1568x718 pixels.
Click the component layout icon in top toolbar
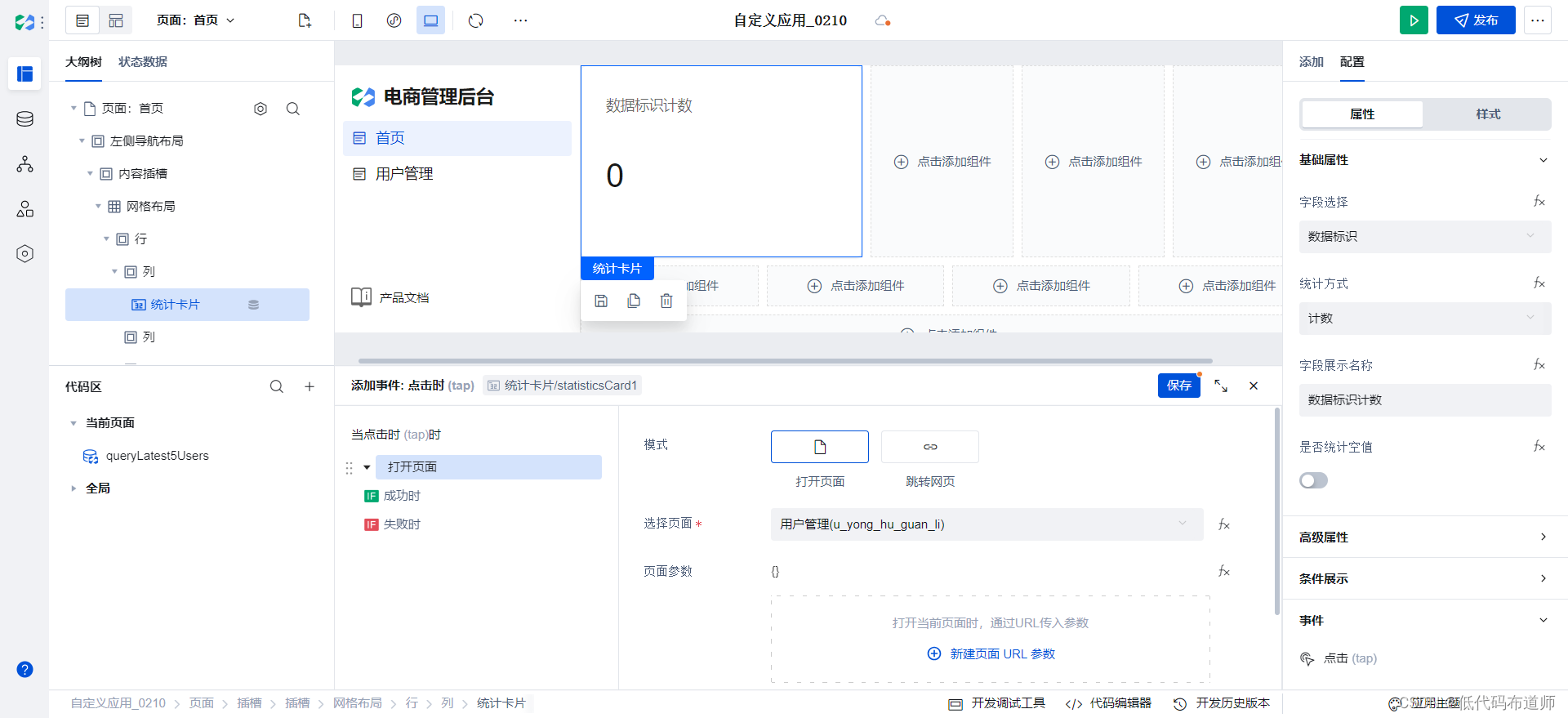point(116,20)
